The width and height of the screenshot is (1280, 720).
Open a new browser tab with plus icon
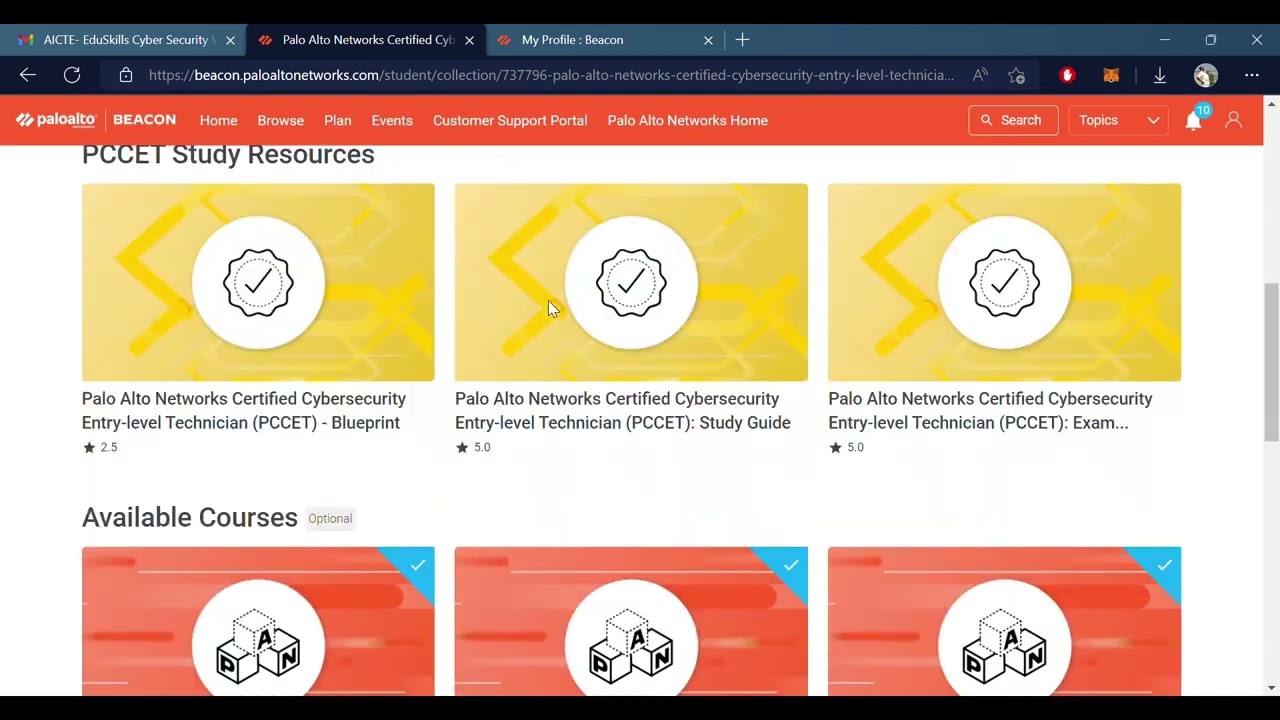(x=742, y=40)
